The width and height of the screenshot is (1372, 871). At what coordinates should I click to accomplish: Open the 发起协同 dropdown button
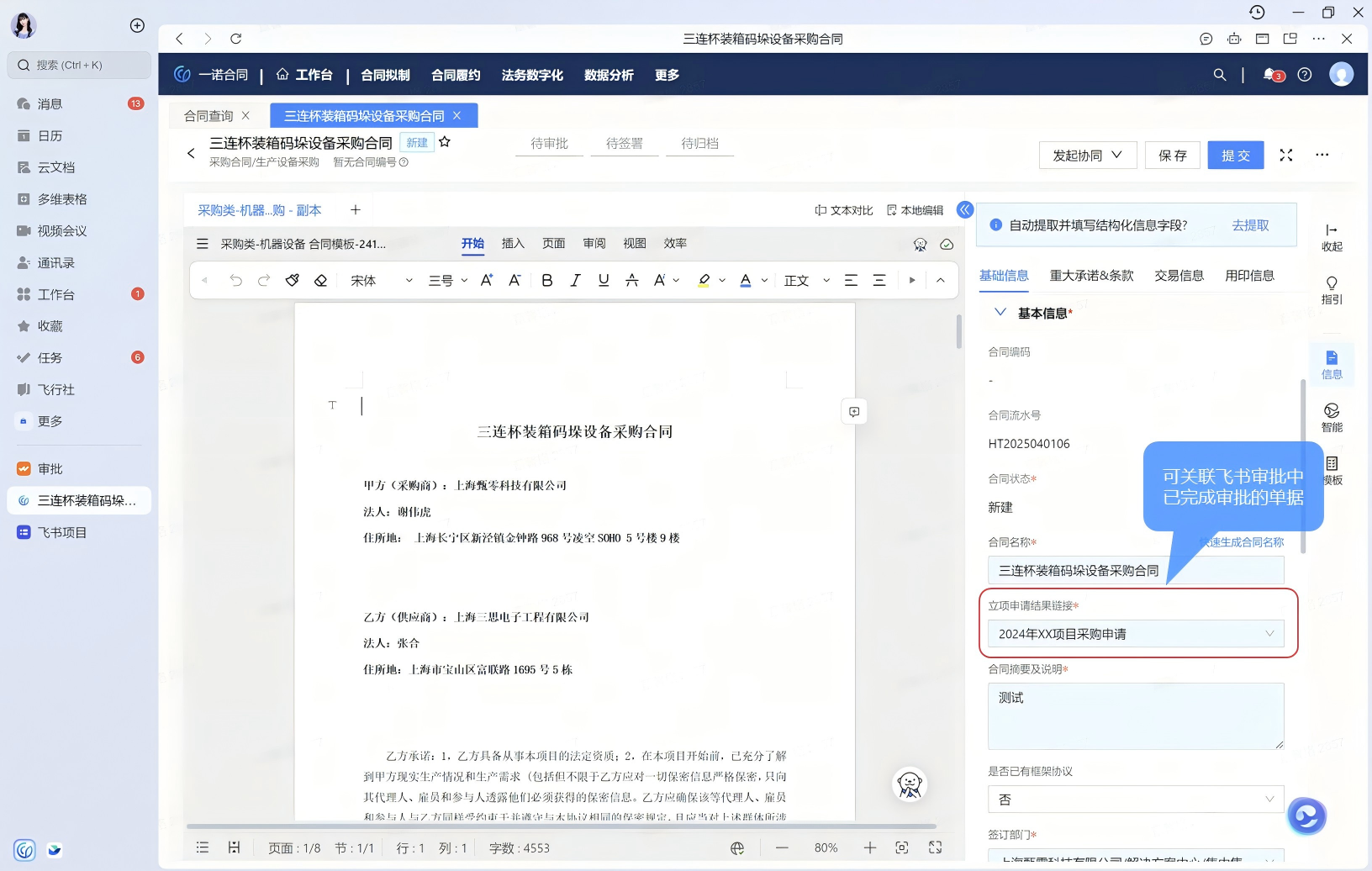pyautogui.click(x=1087, y=156)
